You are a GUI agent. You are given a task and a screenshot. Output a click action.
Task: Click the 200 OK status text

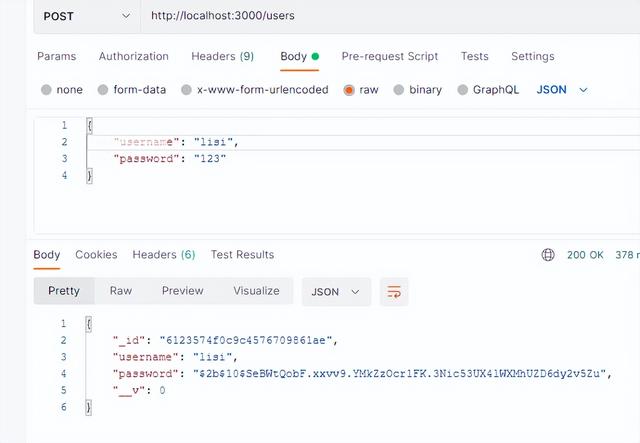pos(585,255)
